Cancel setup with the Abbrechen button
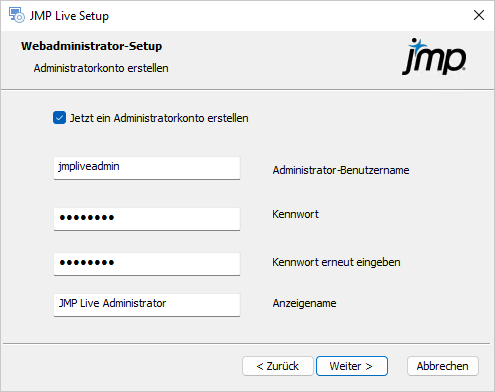 [x=443, y=366]
